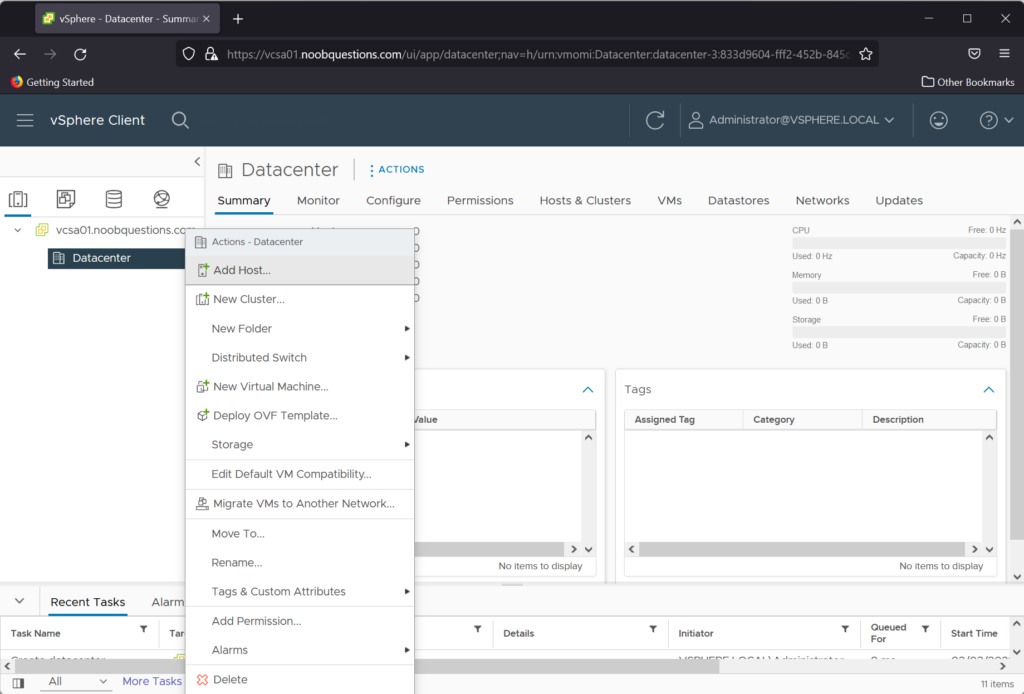This screenshot has width=1024, height=694.
Task: Open the VMs tab
Action: tap(669, 200)
